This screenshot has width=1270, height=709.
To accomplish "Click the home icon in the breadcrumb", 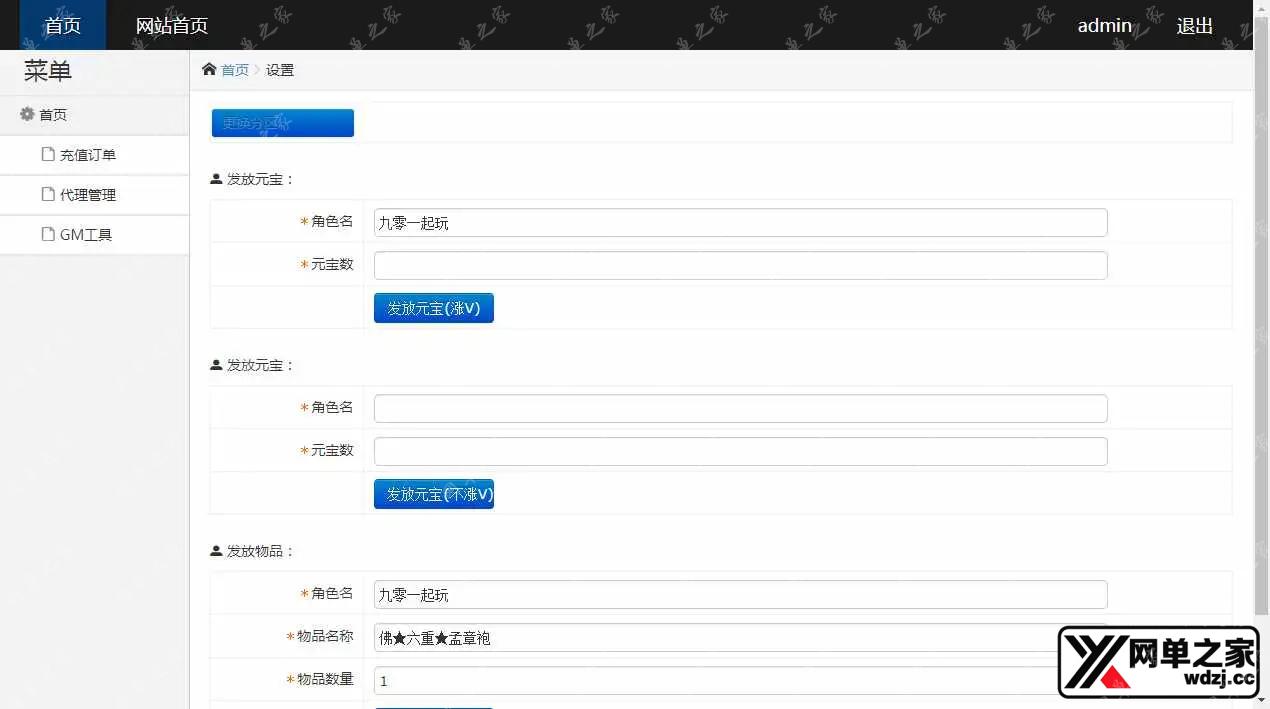I will [x=209, y=69].
